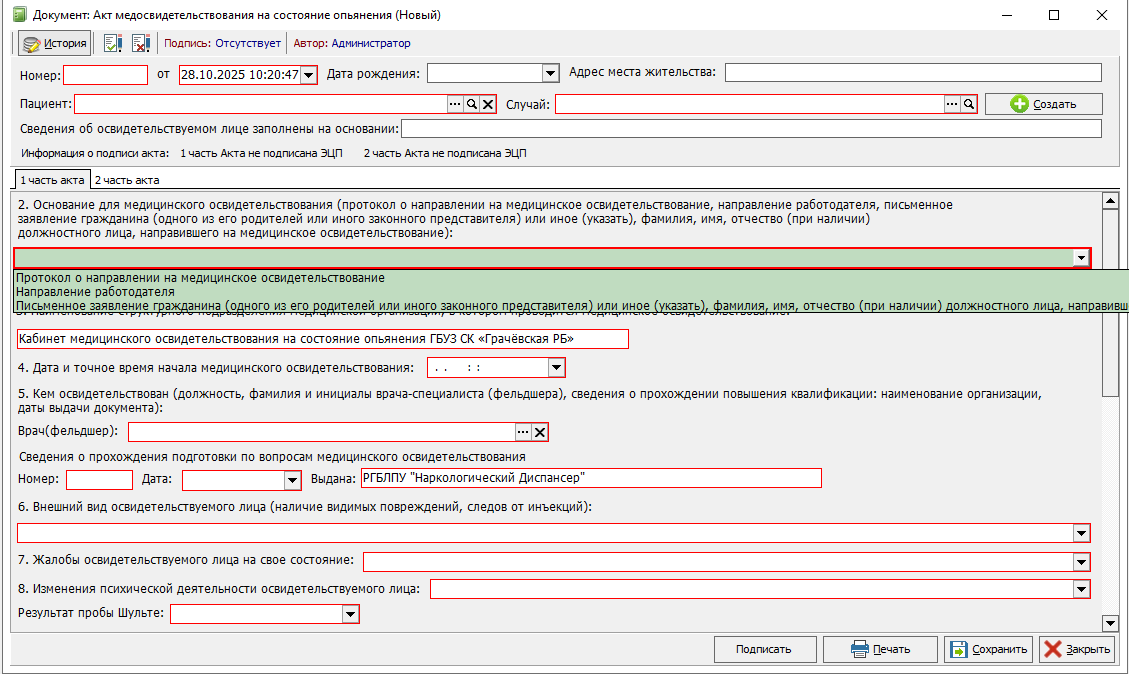Click into the Номер input field at top
This screenshot has height=674, width=1129.
pos(105,74)
